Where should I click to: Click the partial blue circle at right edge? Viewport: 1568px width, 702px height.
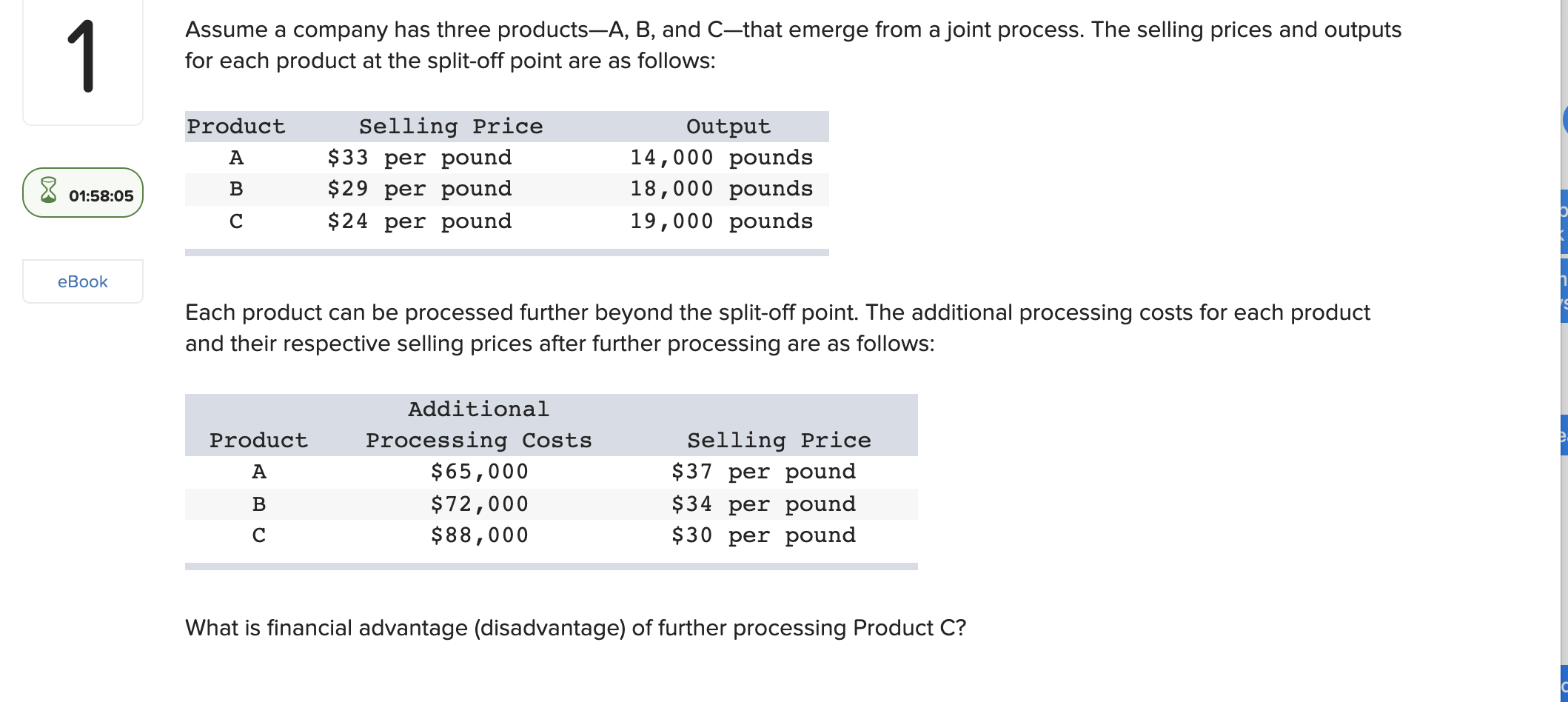coord(1564,120)
